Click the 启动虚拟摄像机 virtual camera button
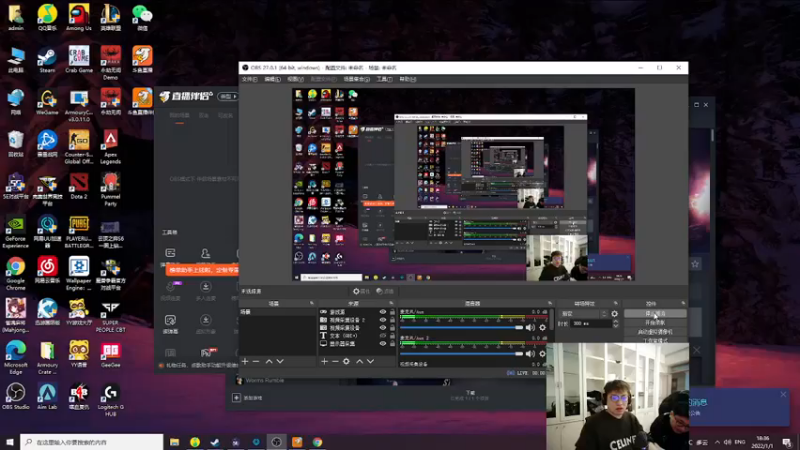 pos(655,332)
